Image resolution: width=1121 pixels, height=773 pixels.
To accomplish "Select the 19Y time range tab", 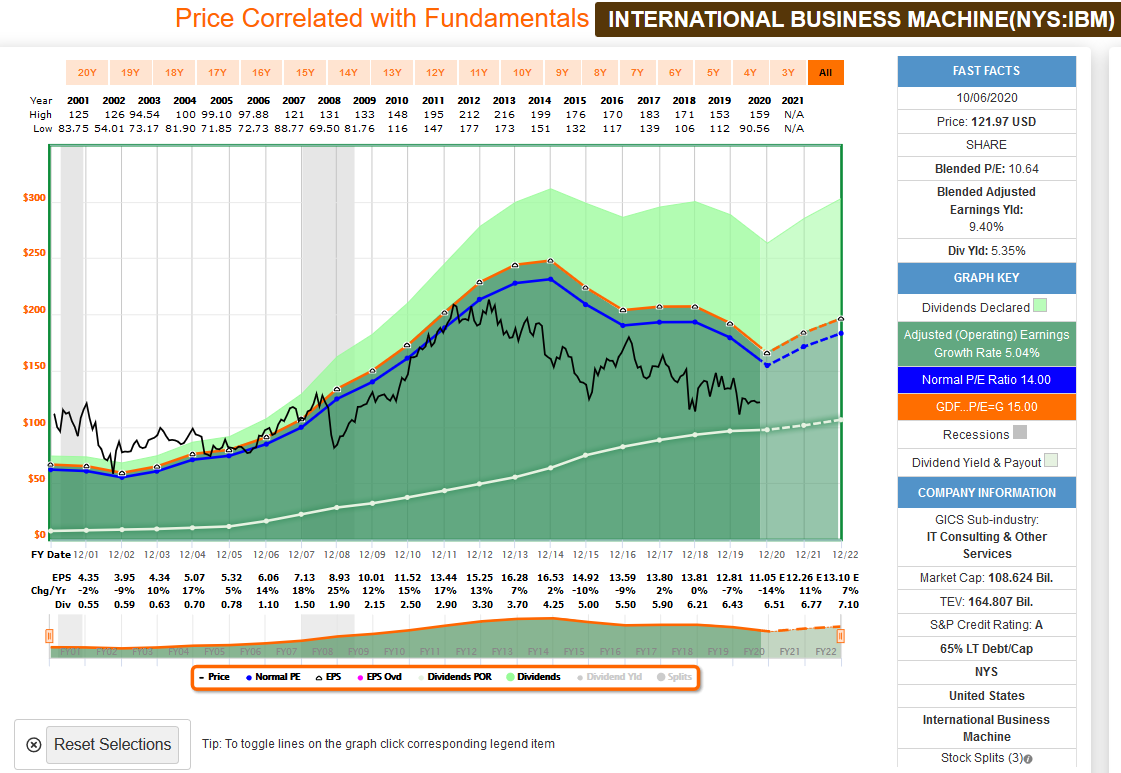I will [x=131, y=72].
